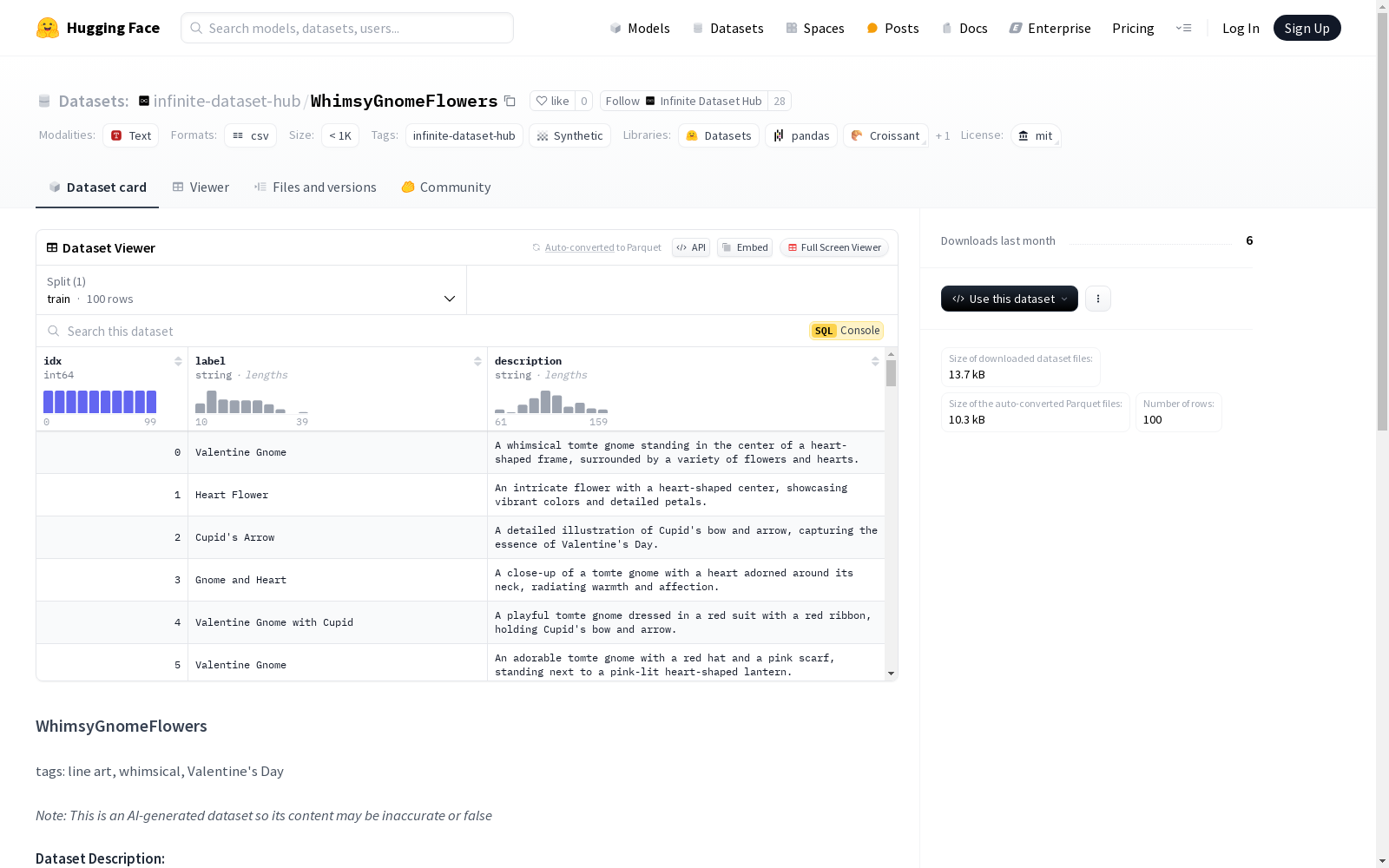The image size is (1389, 868).
Task: Select the Synthetic tag
Action: coord(569,135)
